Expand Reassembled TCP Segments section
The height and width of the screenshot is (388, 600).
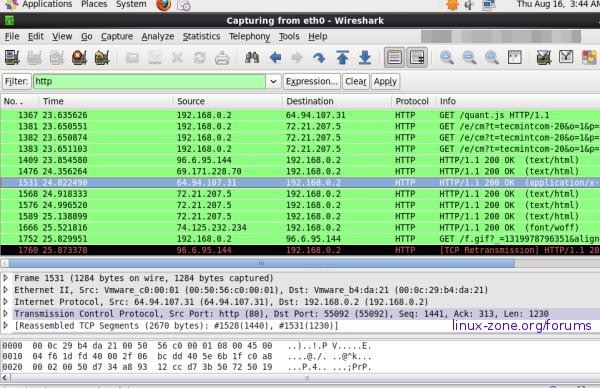pyautogui.click(x=6, y=325)
